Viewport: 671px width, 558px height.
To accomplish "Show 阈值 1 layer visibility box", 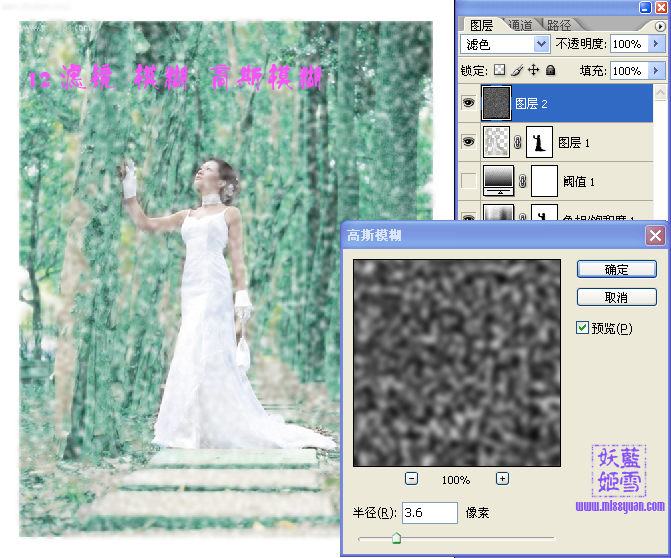I will click(469, 181).
